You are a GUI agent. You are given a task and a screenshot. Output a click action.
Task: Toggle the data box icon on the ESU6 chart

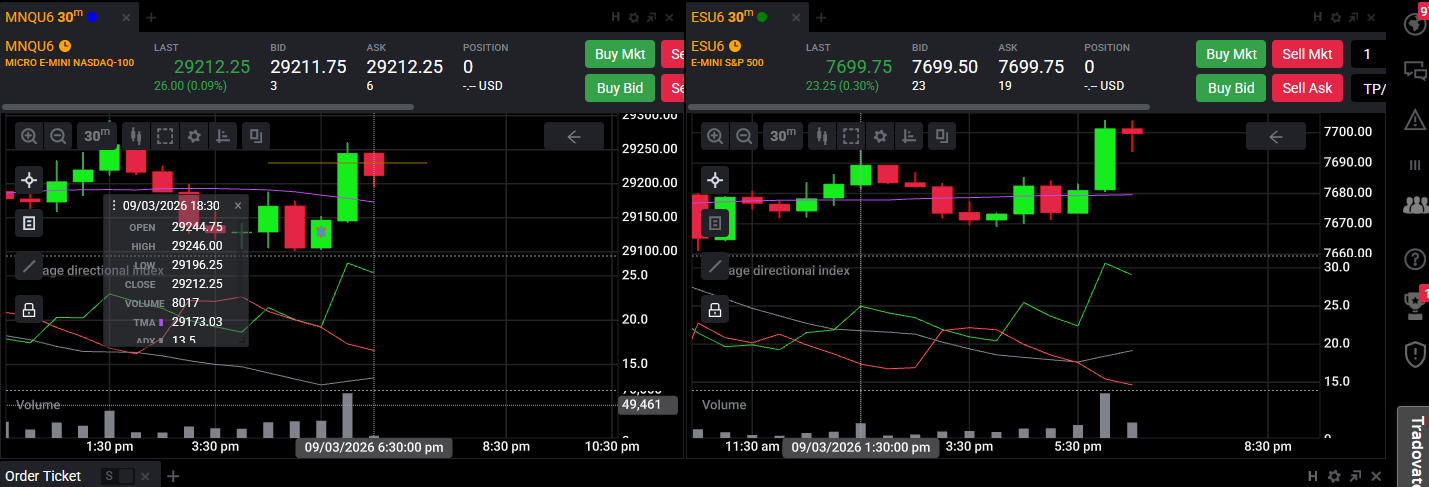click(x=715, y=223)
